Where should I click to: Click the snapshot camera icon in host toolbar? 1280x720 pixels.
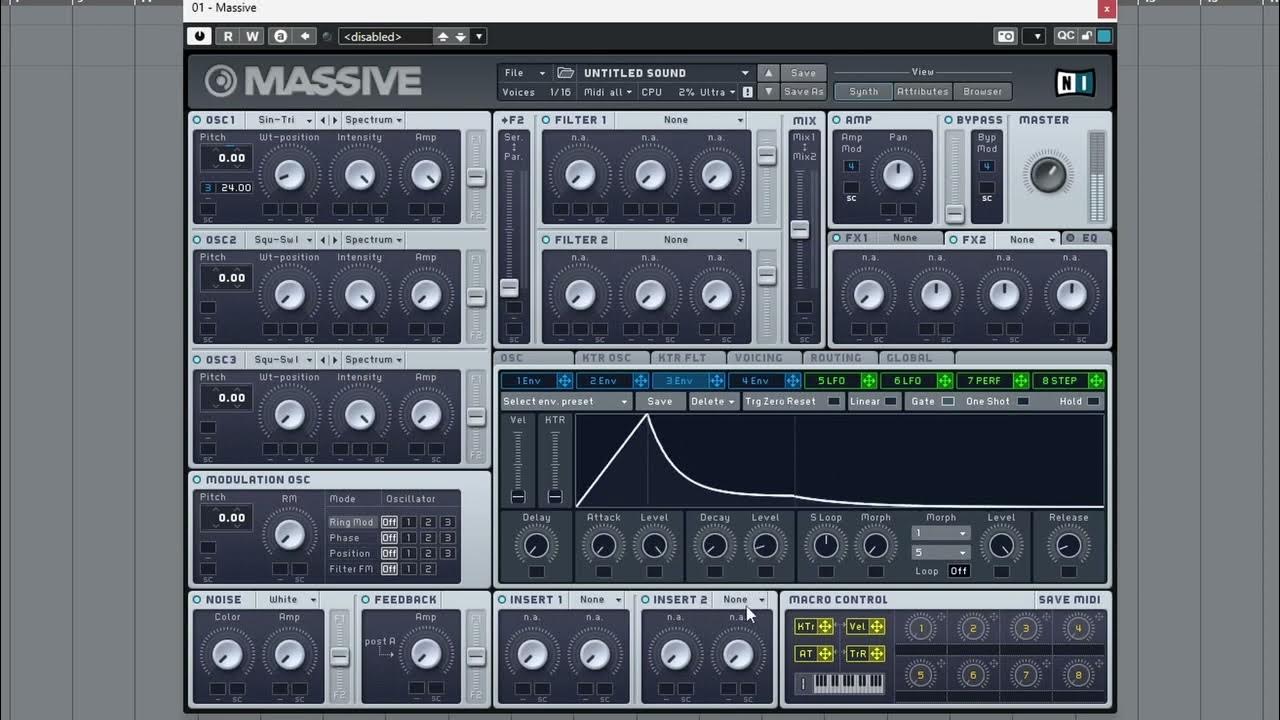tap(1006, 36)
